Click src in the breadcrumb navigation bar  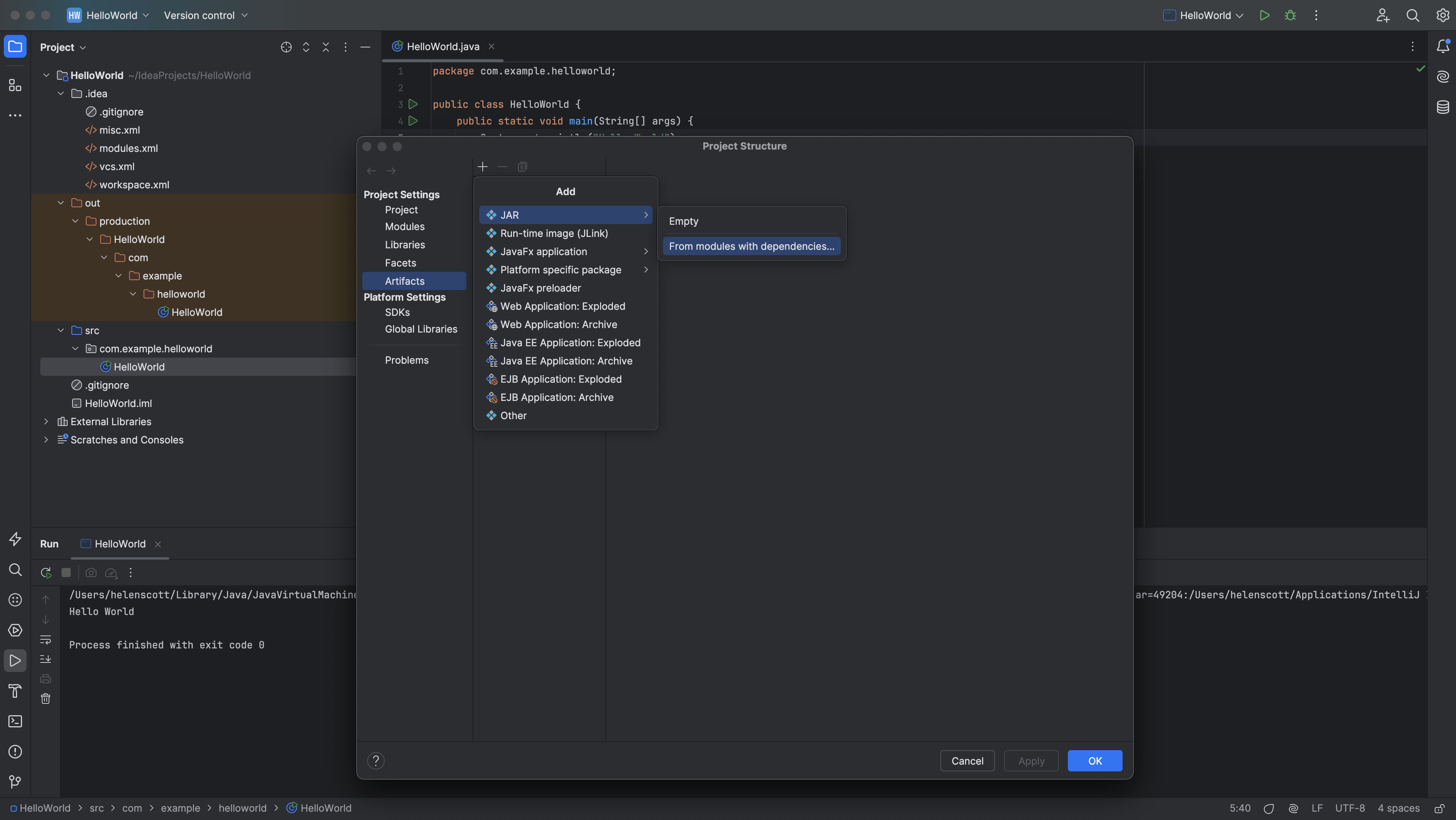click(x=97, y=808)
